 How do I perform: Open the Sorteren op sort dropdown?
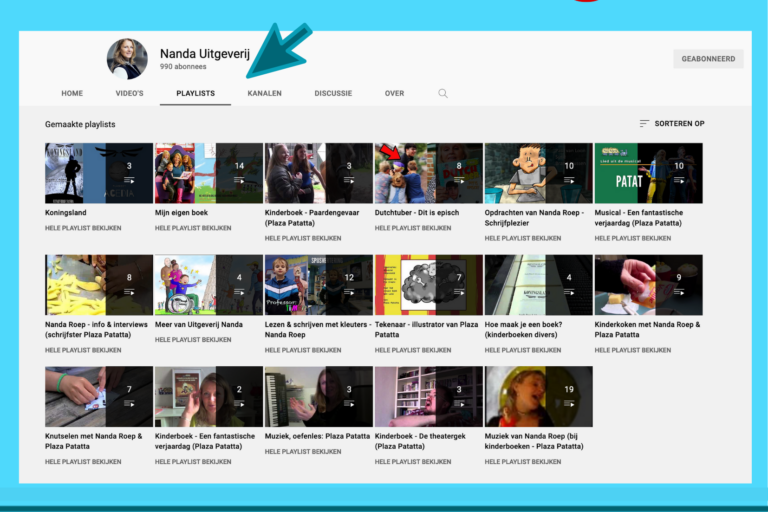[671, 124]
